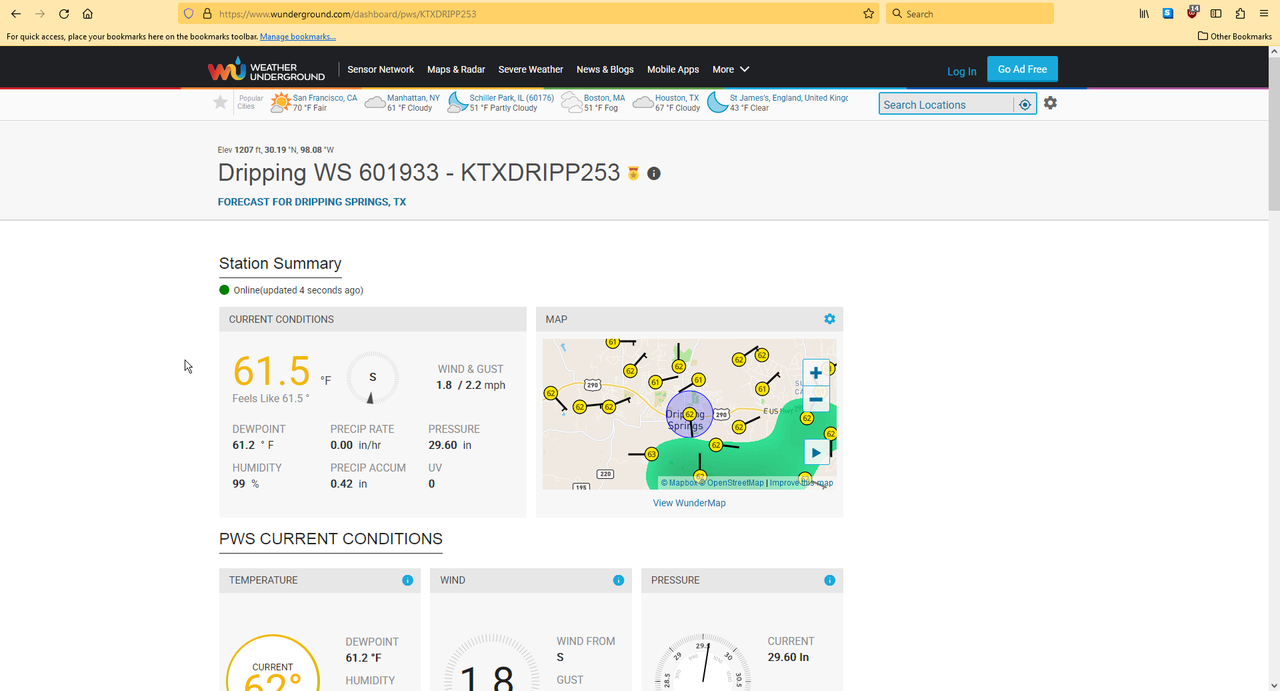Reload the page with the refresh icon

pos(64,14)
